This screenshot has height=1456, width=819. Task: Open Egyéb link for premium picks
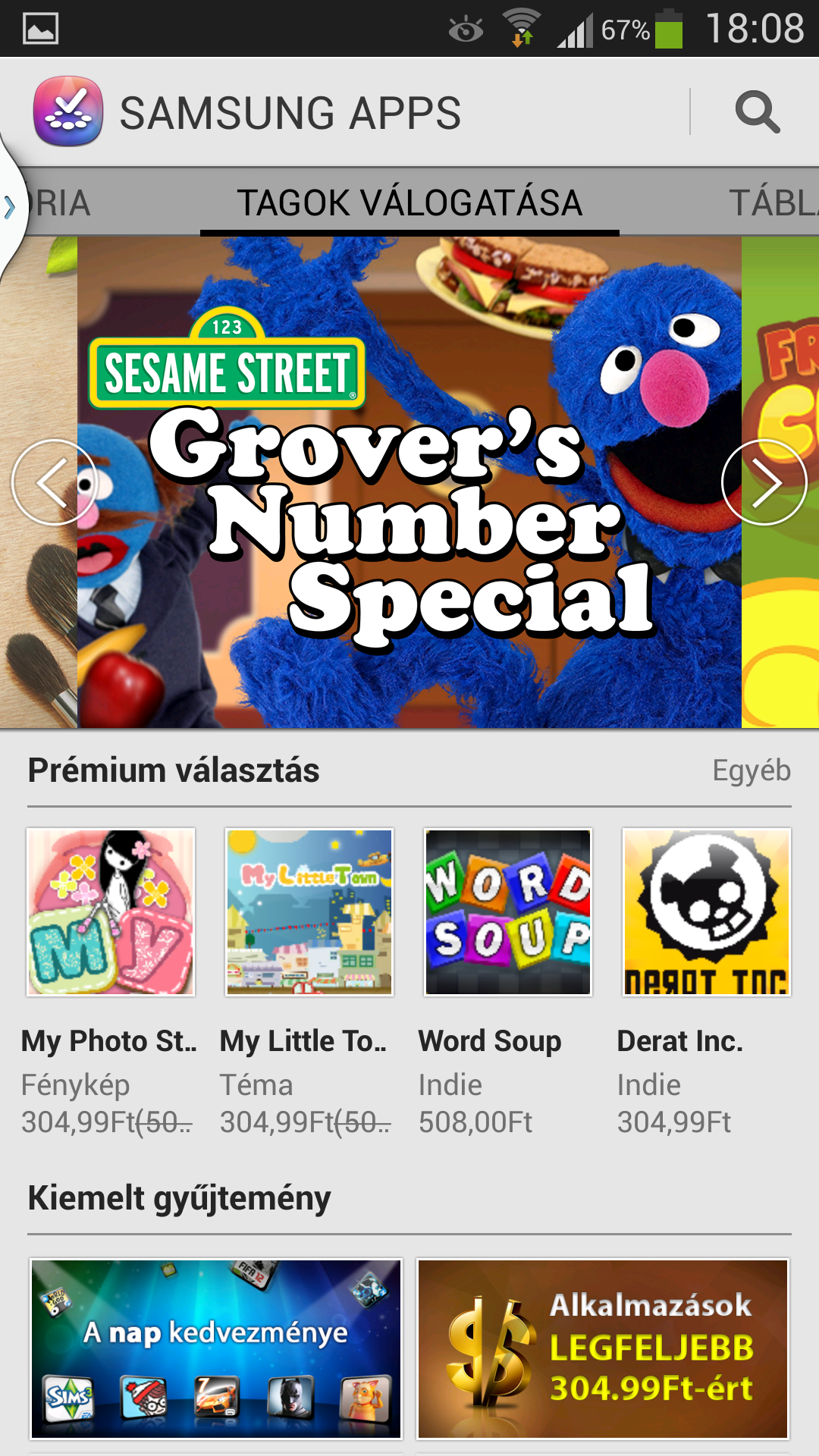click(x=752, y=770)
